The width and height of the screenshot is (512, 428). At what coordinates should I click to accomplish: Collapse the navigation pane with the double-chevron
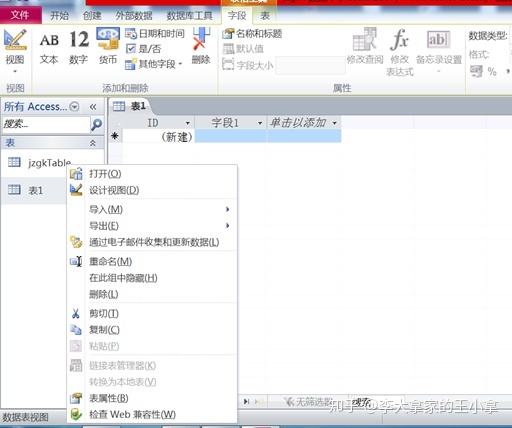tap(93, 107)
